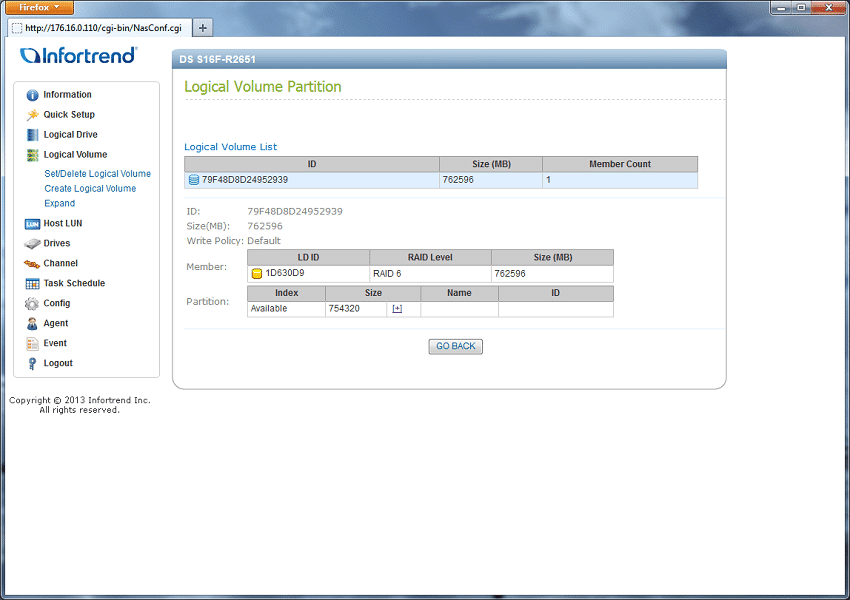This screenshot has width=850, height=600.
Task: Open the Drives menu item
Action: point(57,243)
